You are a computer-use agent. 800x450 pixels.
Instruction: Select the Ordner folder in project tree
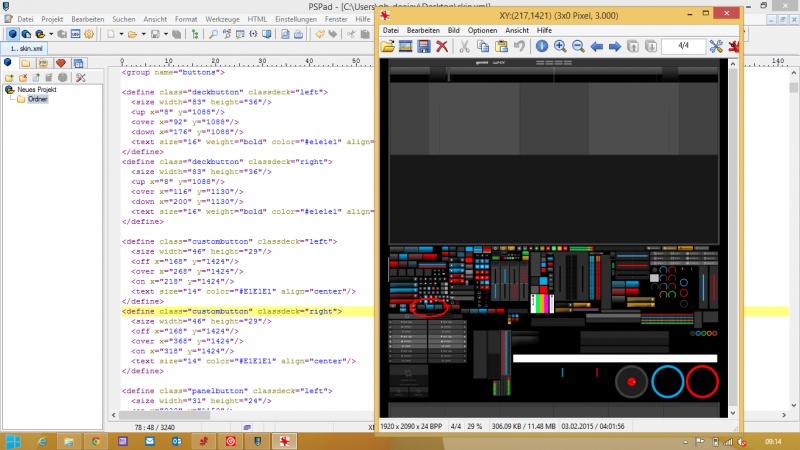coord(38,100)
